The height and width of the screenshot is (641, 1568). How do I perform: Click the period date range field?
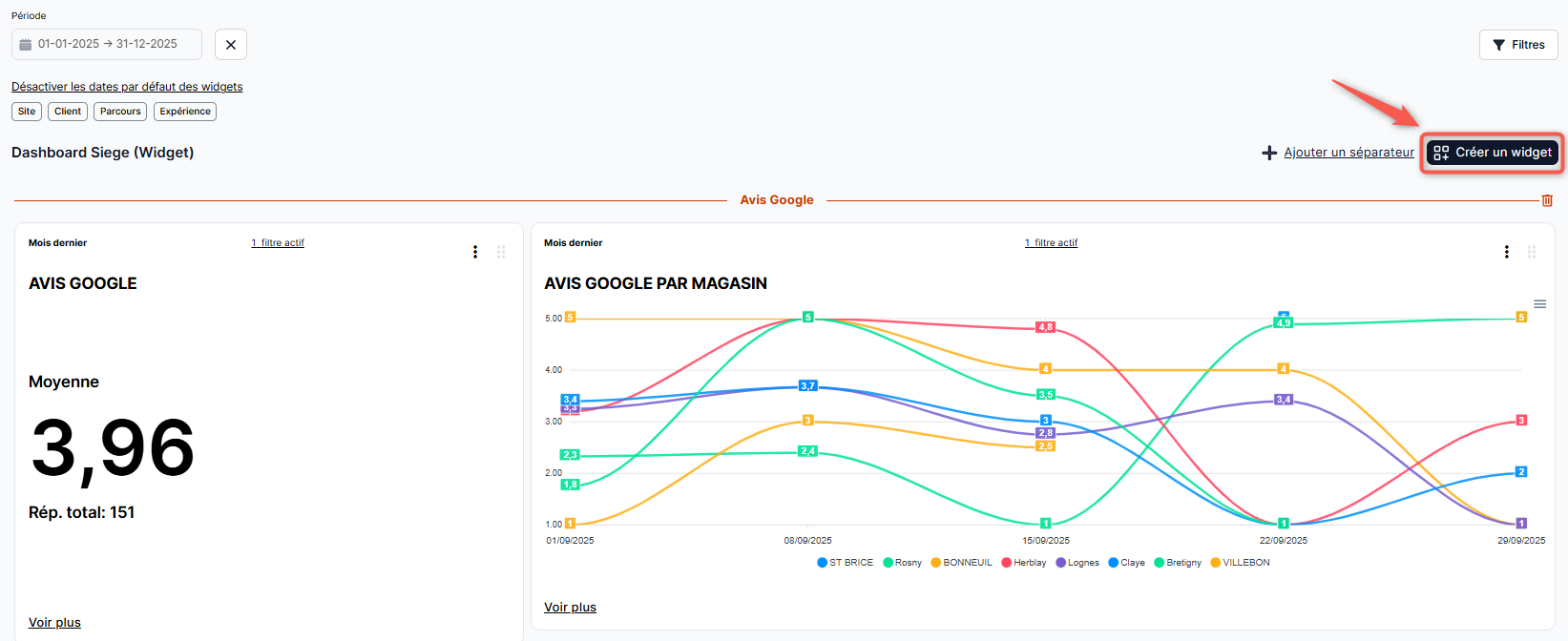(108, 44)
